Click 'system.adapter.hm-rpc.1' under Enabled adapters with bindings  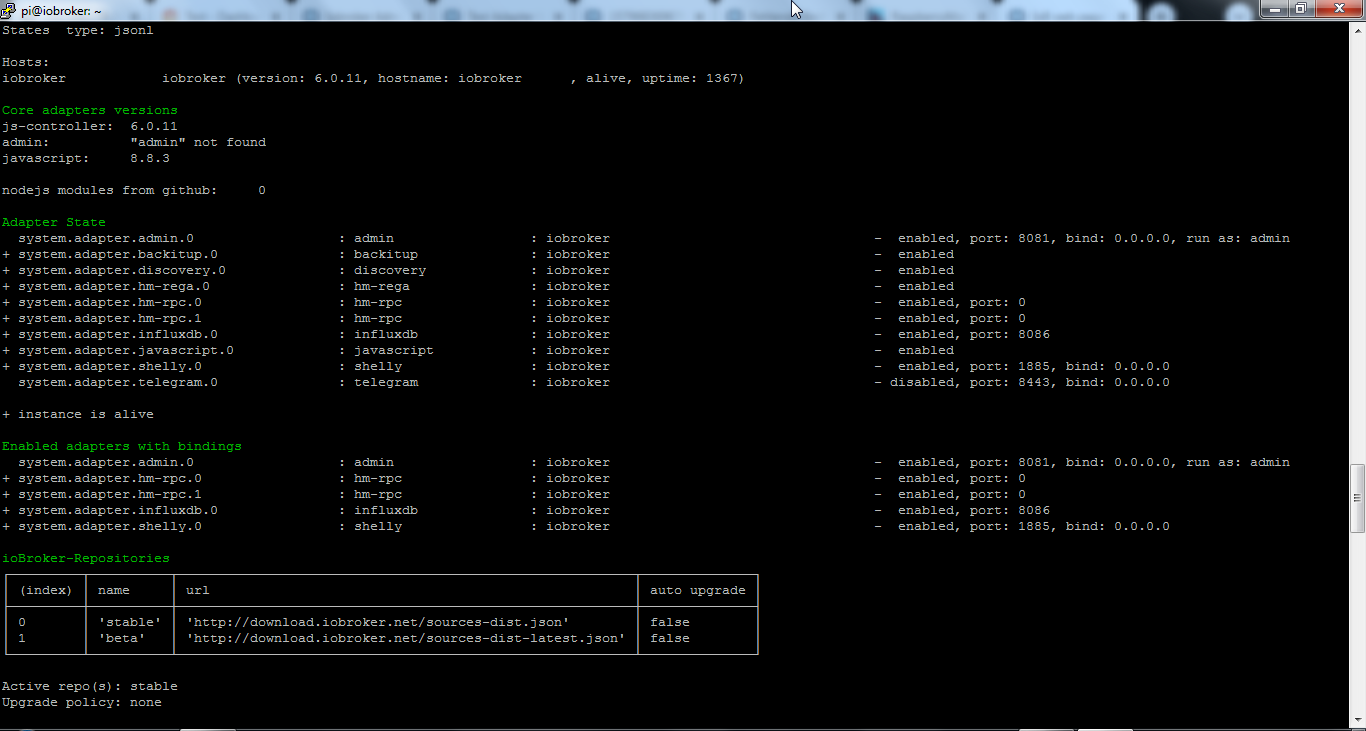pos(110,494)
